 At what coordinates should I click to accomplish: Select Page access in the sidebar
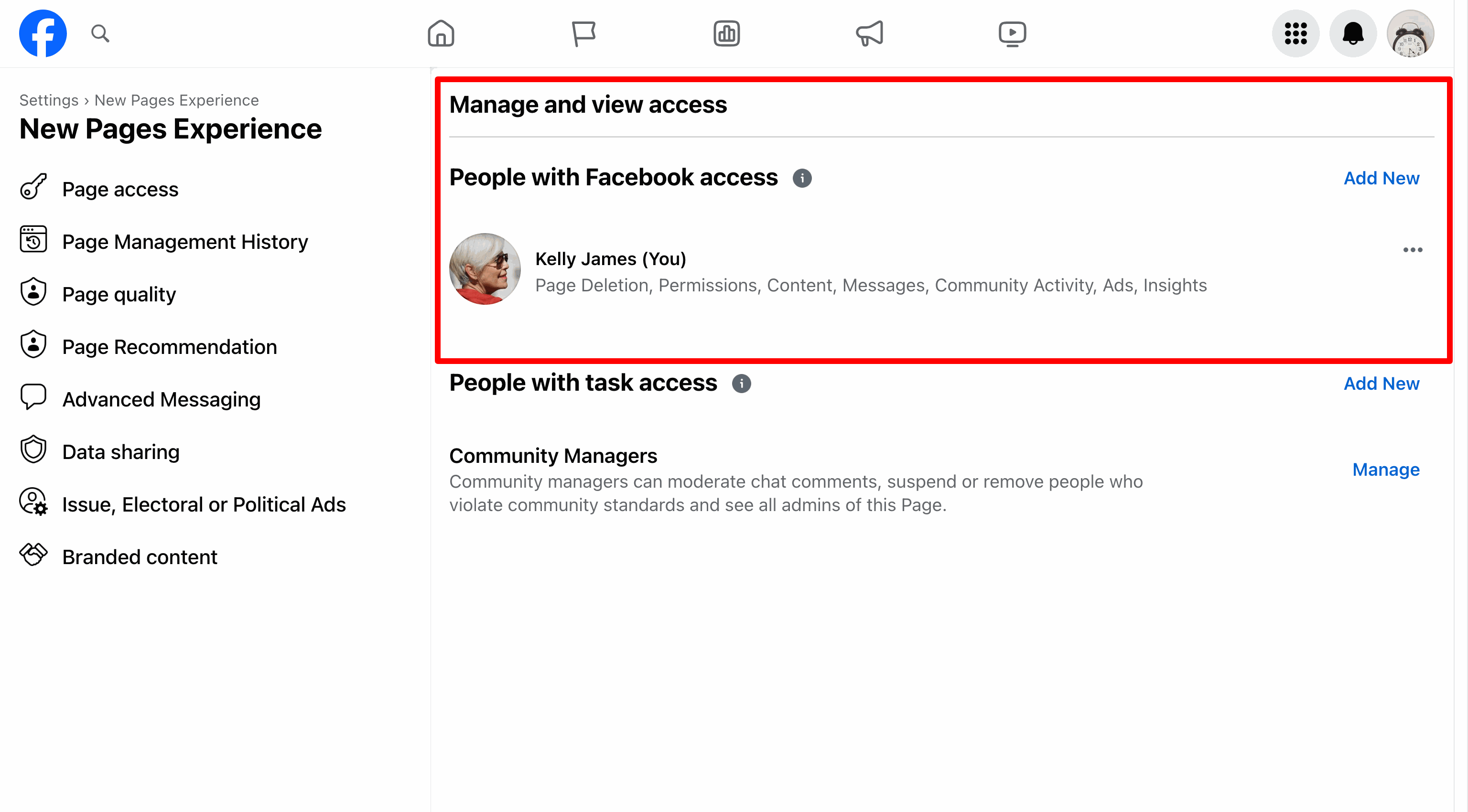120,189
